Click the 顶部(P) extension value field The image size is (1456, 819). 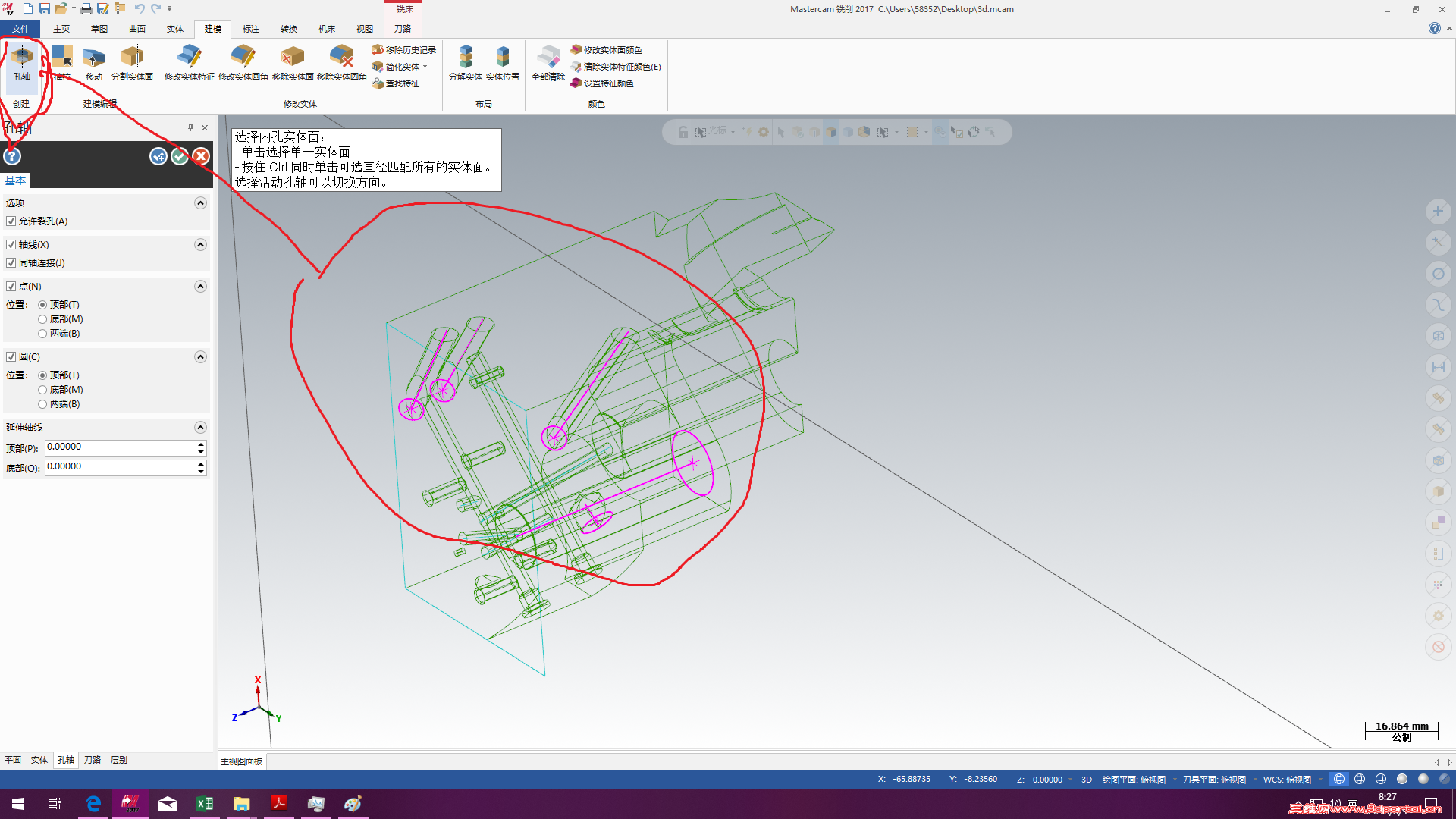pos(120,447)
